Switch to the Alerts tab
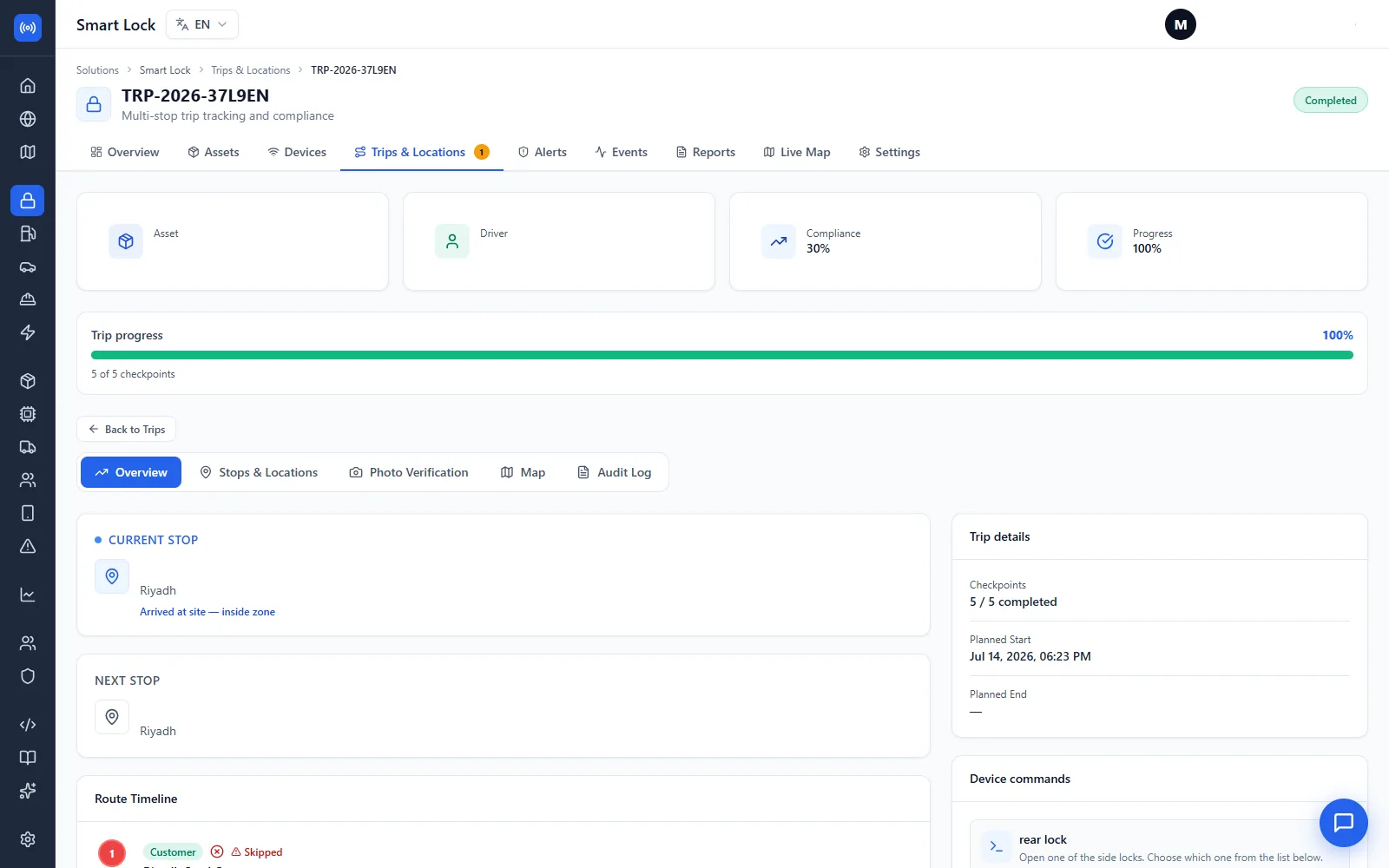This screenshot has width=1389, height=868. coord(543,152)
